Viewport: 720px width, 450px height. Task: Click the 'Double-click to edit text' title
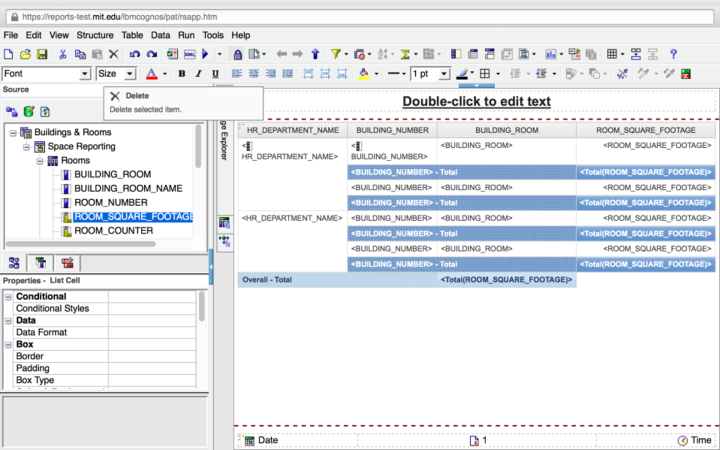pyautogui.click(x=475, y=101)
